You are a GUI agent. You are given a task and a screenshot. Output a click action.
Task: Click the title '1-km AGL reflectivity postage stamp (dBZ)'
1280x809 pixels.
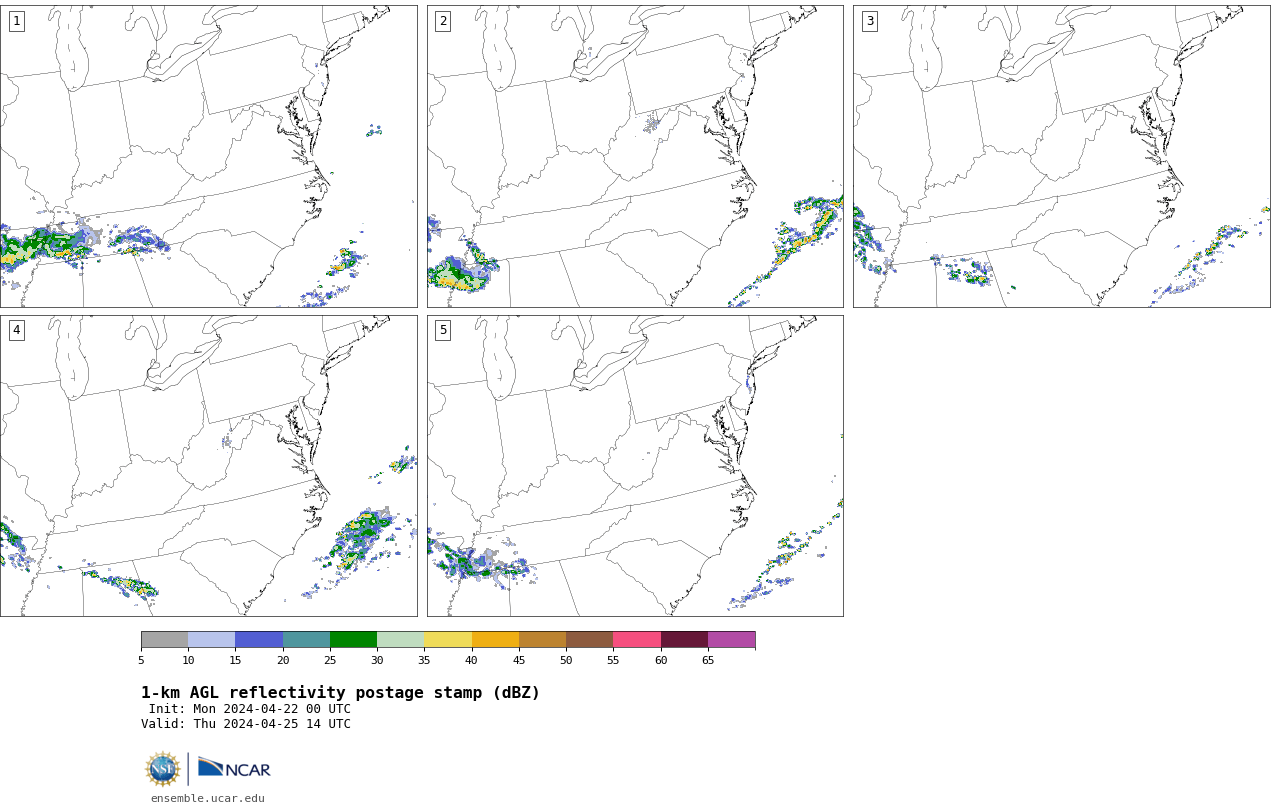click(340, 693)
